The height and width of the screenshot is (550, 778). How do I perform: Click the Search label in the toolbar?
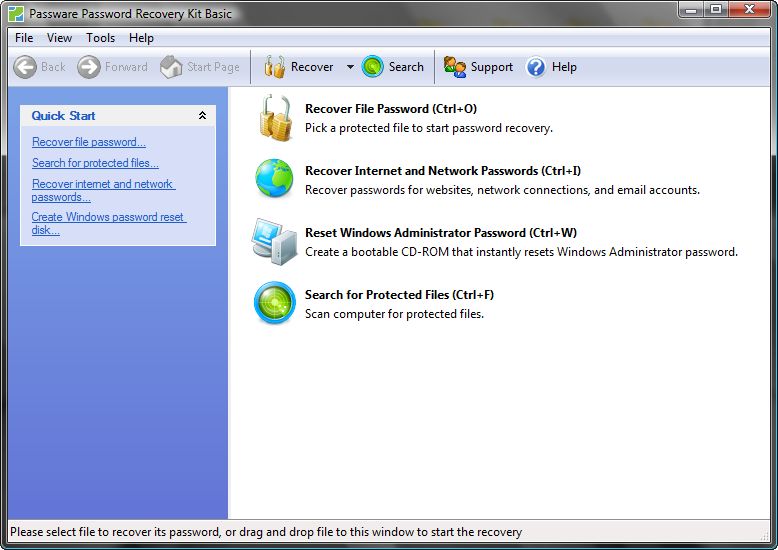[x=406, y=67]
